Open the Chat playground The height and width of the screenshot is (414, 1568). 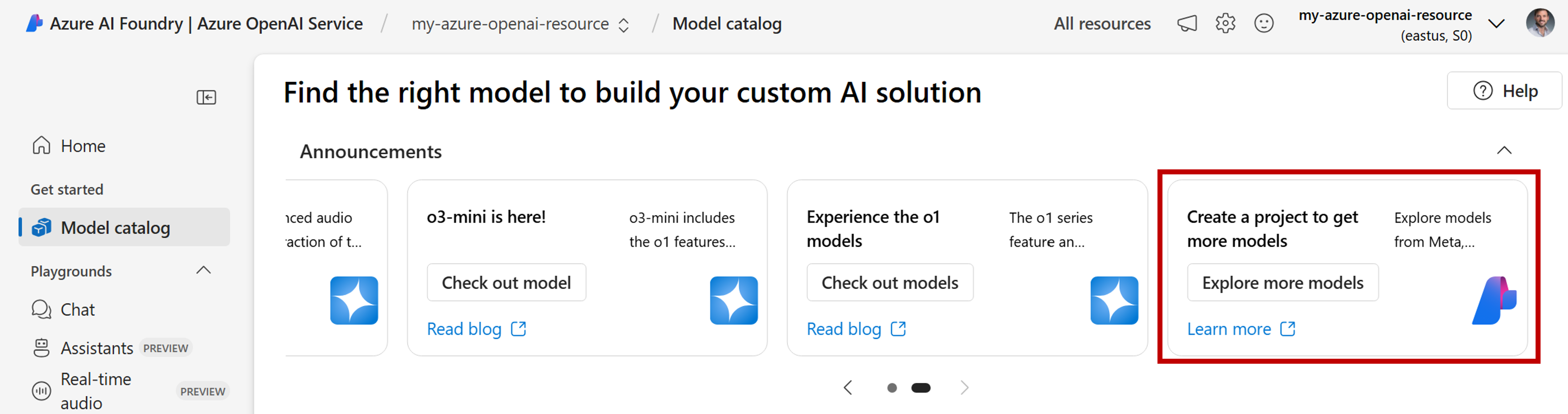click(x=77, y=309)
